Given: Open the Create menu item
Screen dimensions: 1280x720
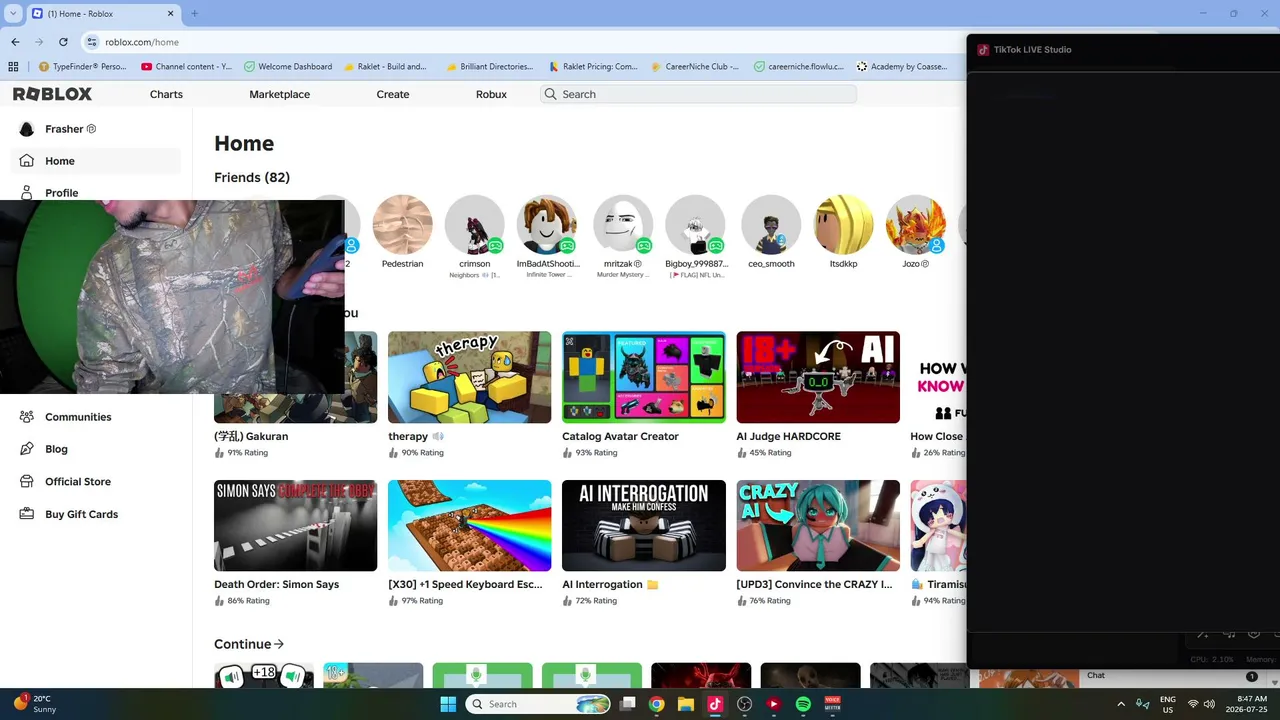Looking at the screenshot, I should (x=393, y=94).
